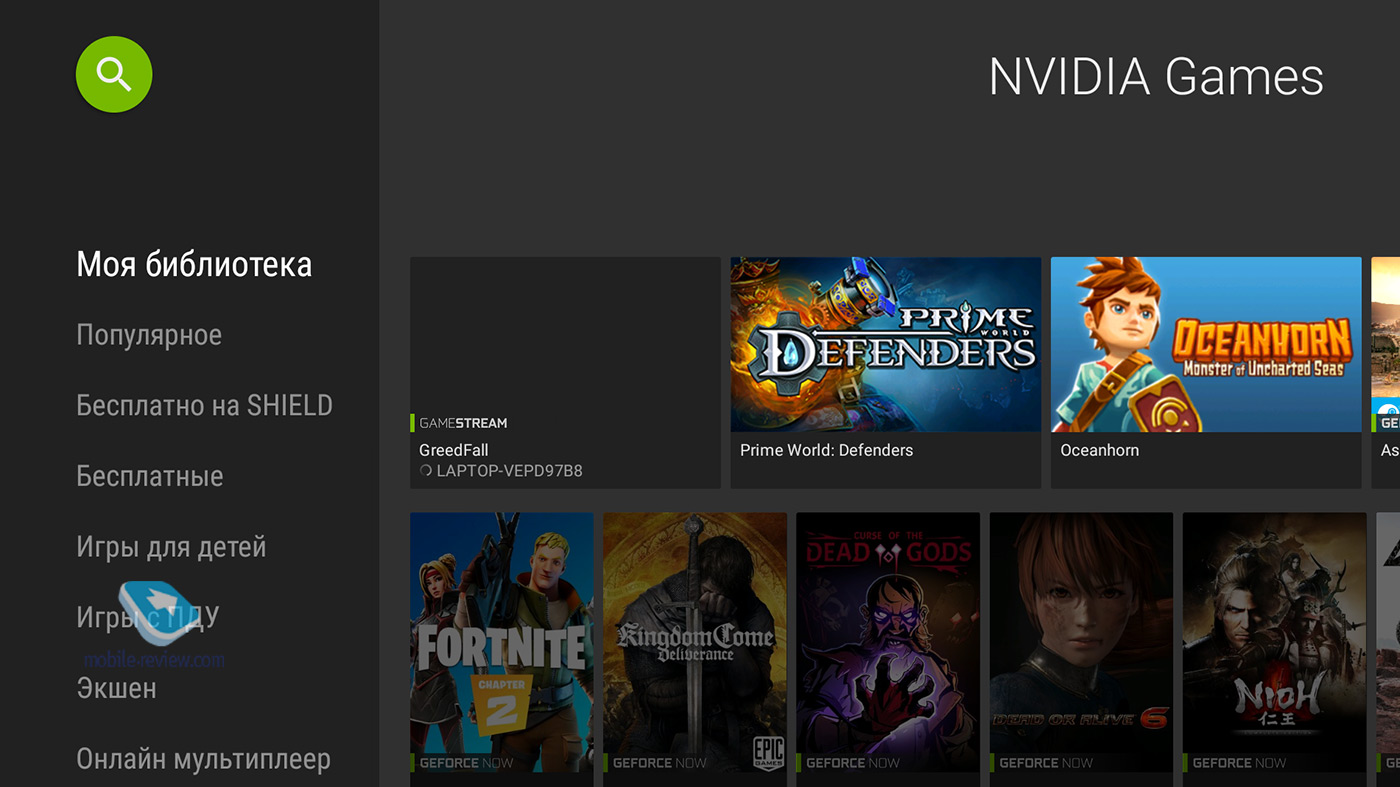Click the green search icon

point(114,74)
